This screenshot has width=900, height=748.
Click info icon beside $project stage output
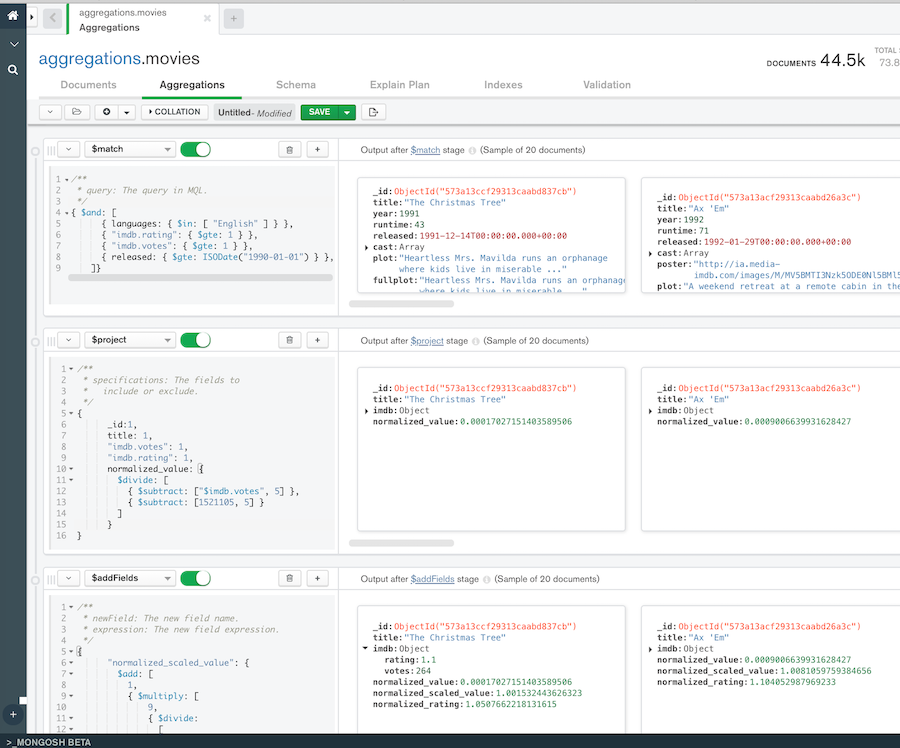coord(475,341)
